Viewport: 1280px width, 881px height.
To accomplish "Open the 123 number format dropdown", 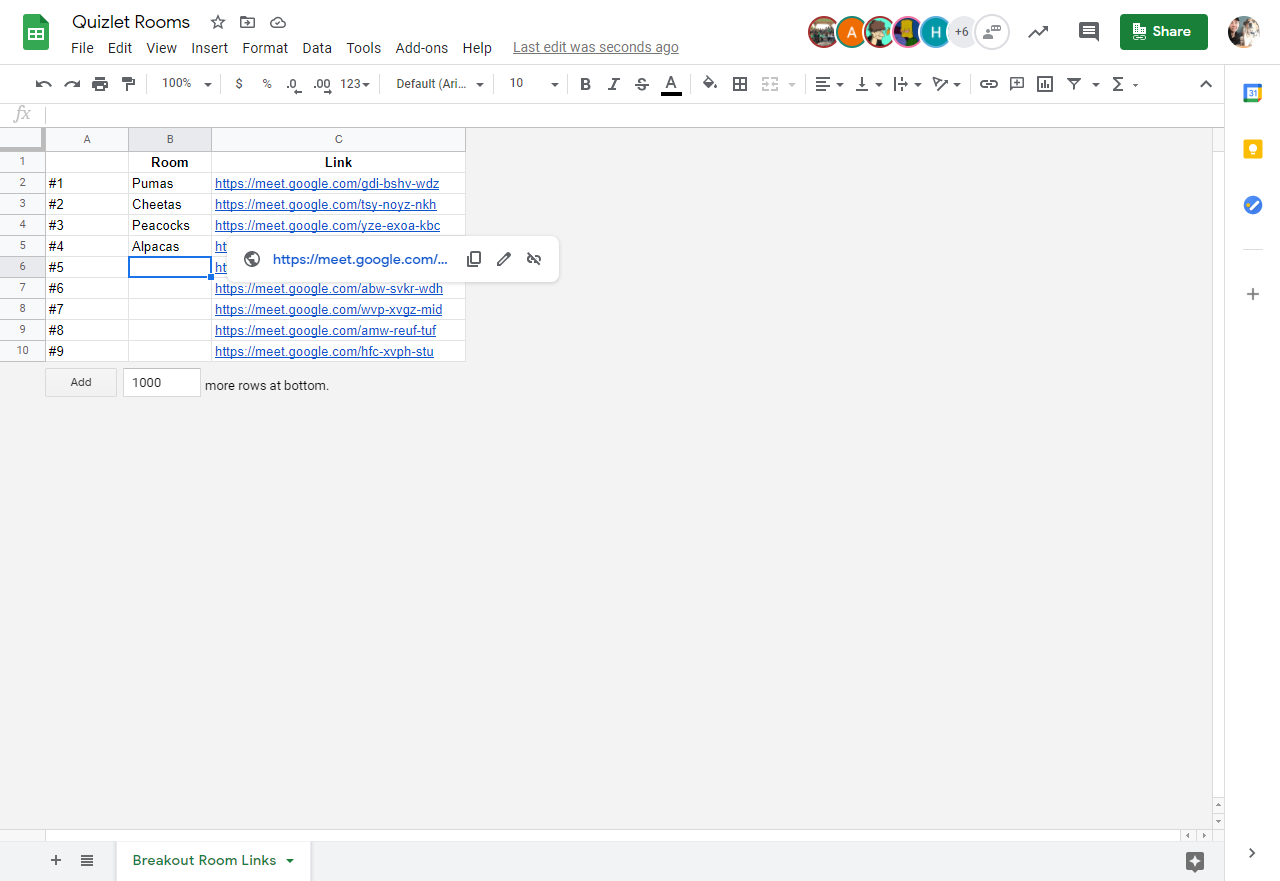I will coord(355,84).
